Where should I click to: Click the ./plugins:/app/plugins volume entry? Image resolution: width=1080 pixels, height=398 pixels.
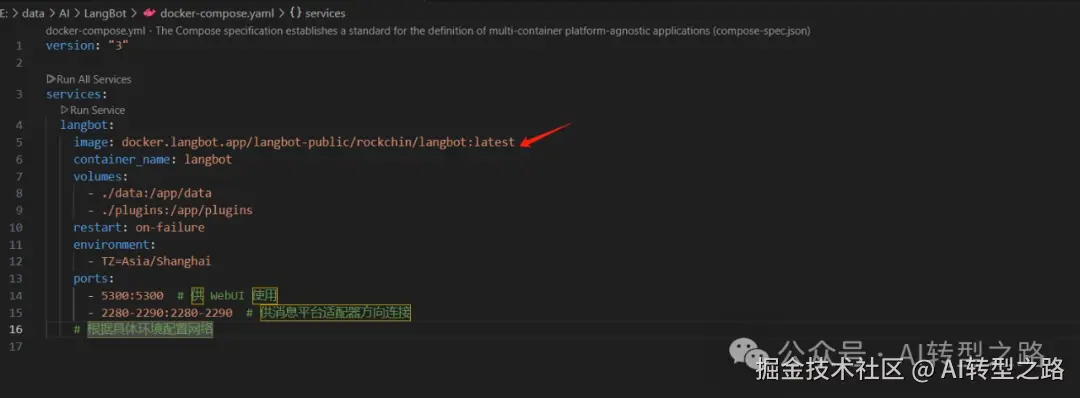[176, 210]
